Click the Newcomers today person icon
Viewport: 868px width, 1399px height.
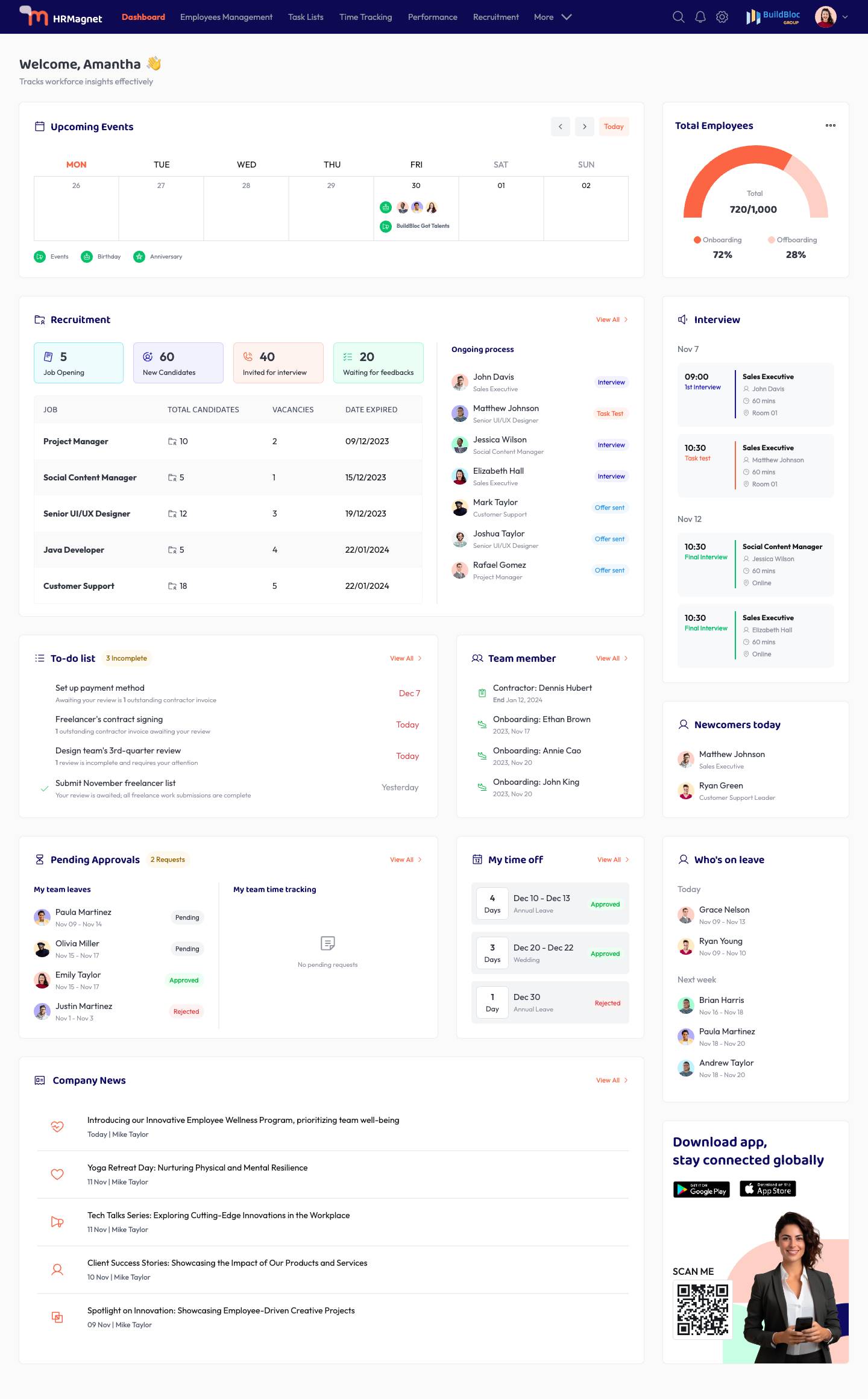684,725
